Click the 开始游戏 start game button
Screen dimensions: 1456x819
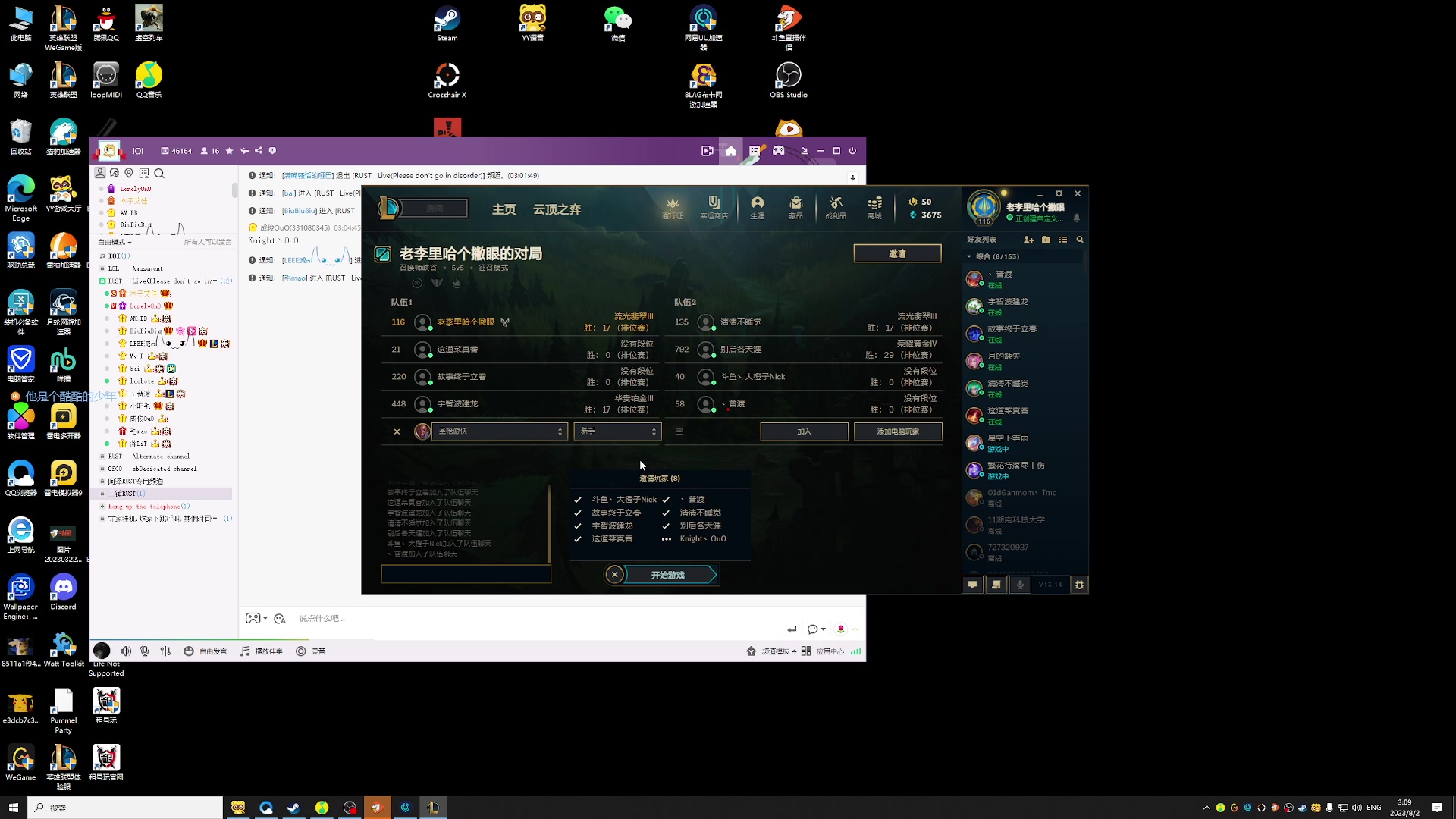pyautogui.click(x=670, y=575)
